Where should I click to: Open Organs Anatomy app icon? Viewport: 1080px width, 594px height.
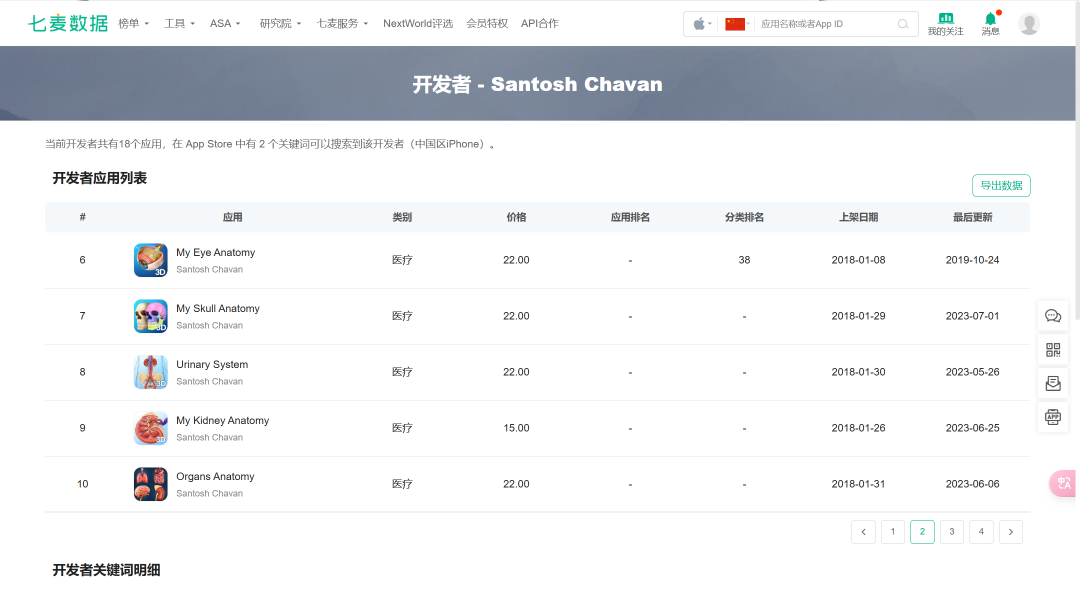click(151, 484)
